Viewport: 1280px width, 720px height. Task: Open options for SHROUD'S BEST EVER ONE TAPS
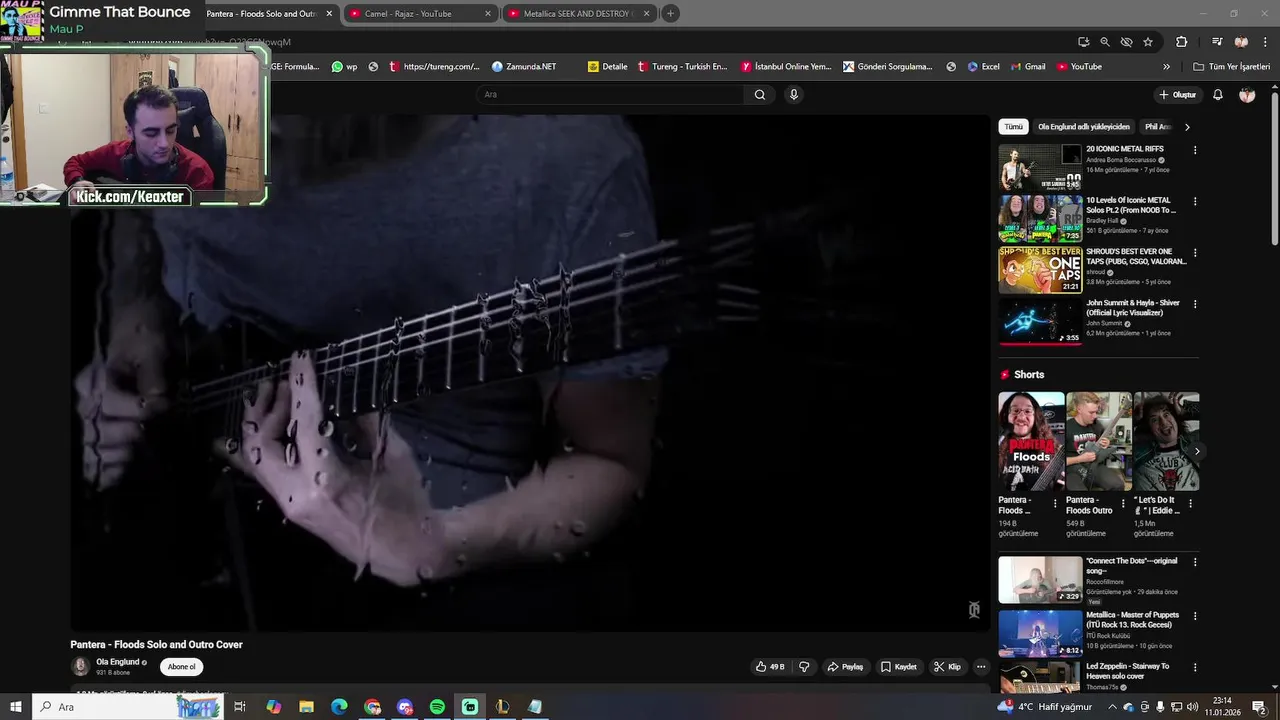(x=1194, y=253)
